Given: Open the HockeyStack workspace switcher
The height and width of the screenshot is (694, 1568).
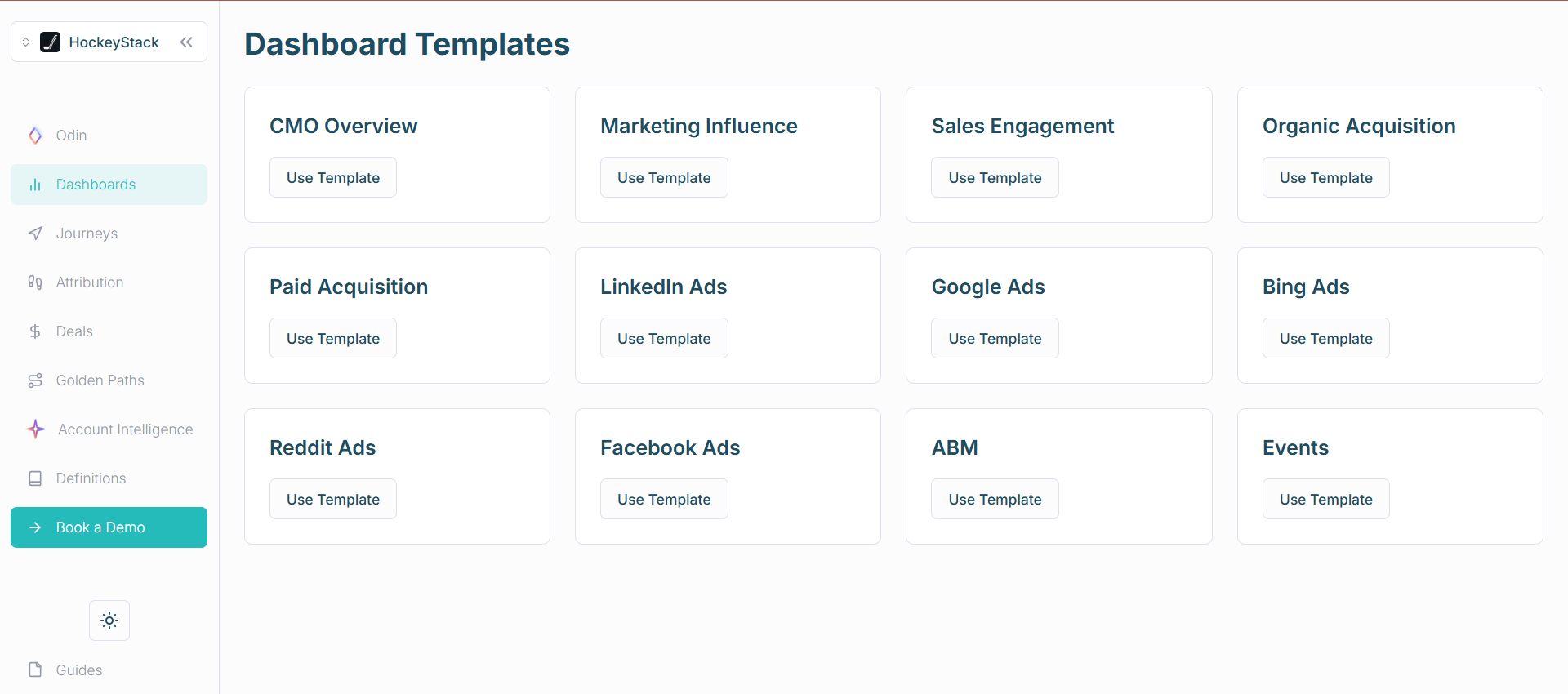Looking at the screenshot, I should pyautogui.click(x=25, y=42).
